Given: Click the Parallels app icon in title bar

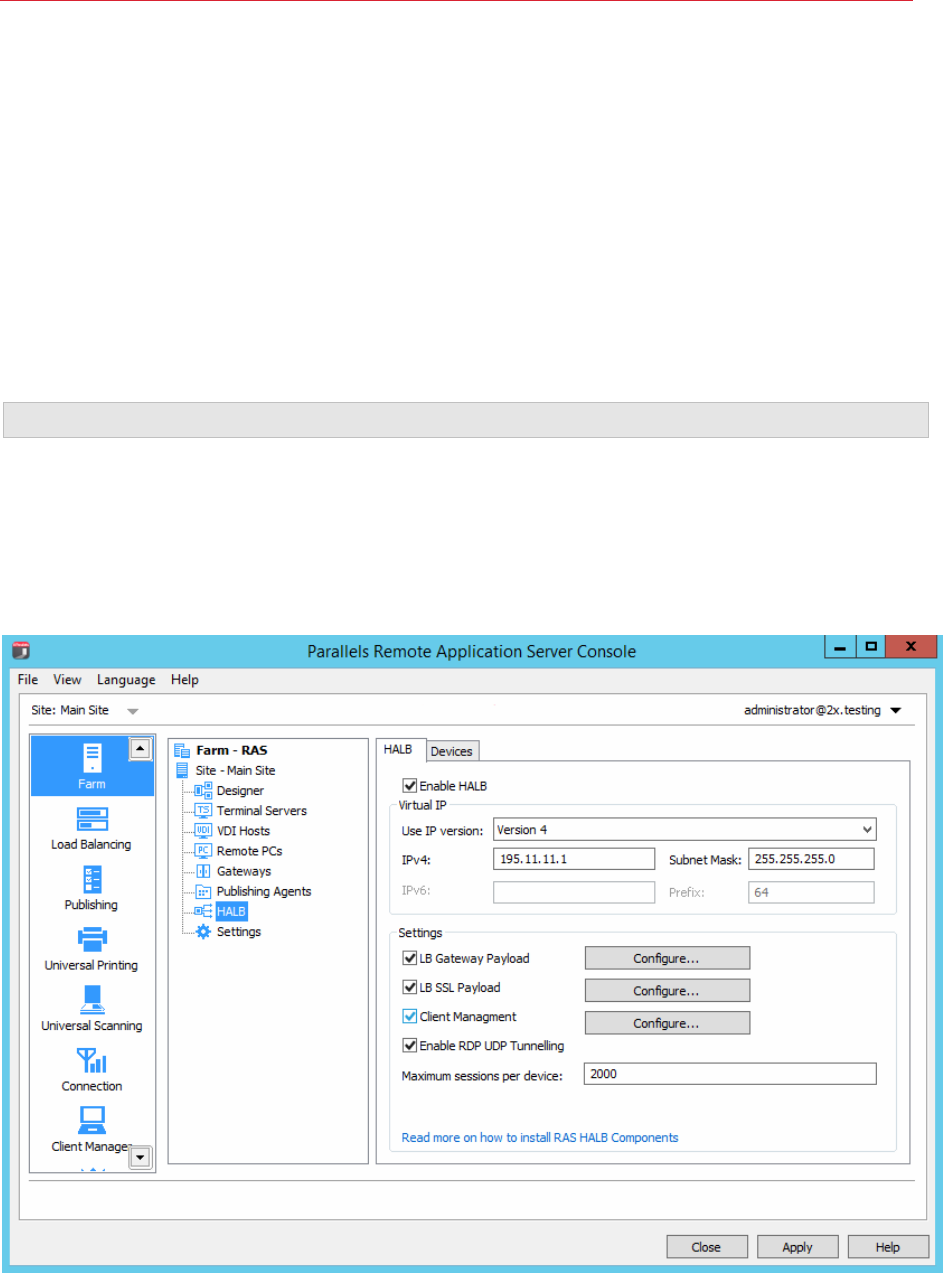Looking at the screenshot, I should (x=21, y=651).
